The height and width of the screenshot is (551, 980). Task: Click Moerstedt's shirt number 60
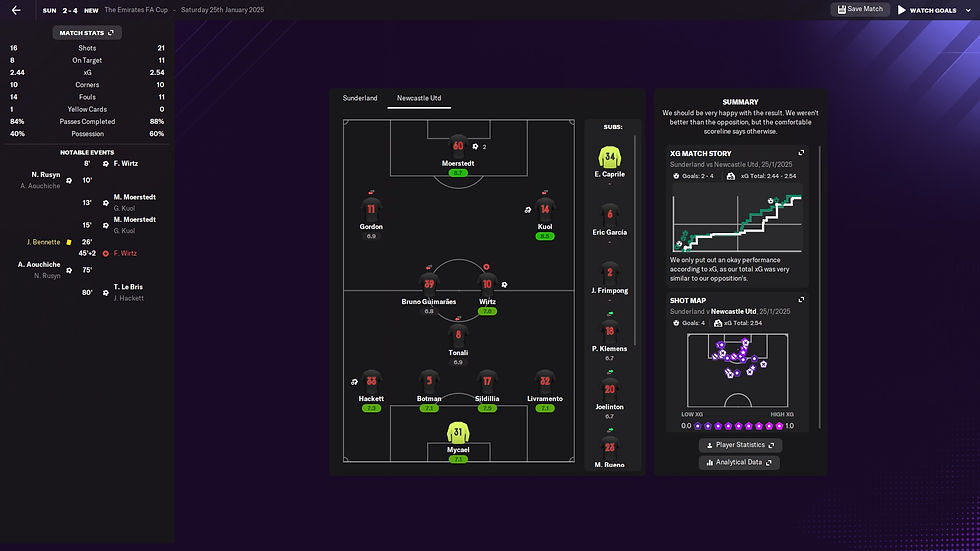[458, 146]
